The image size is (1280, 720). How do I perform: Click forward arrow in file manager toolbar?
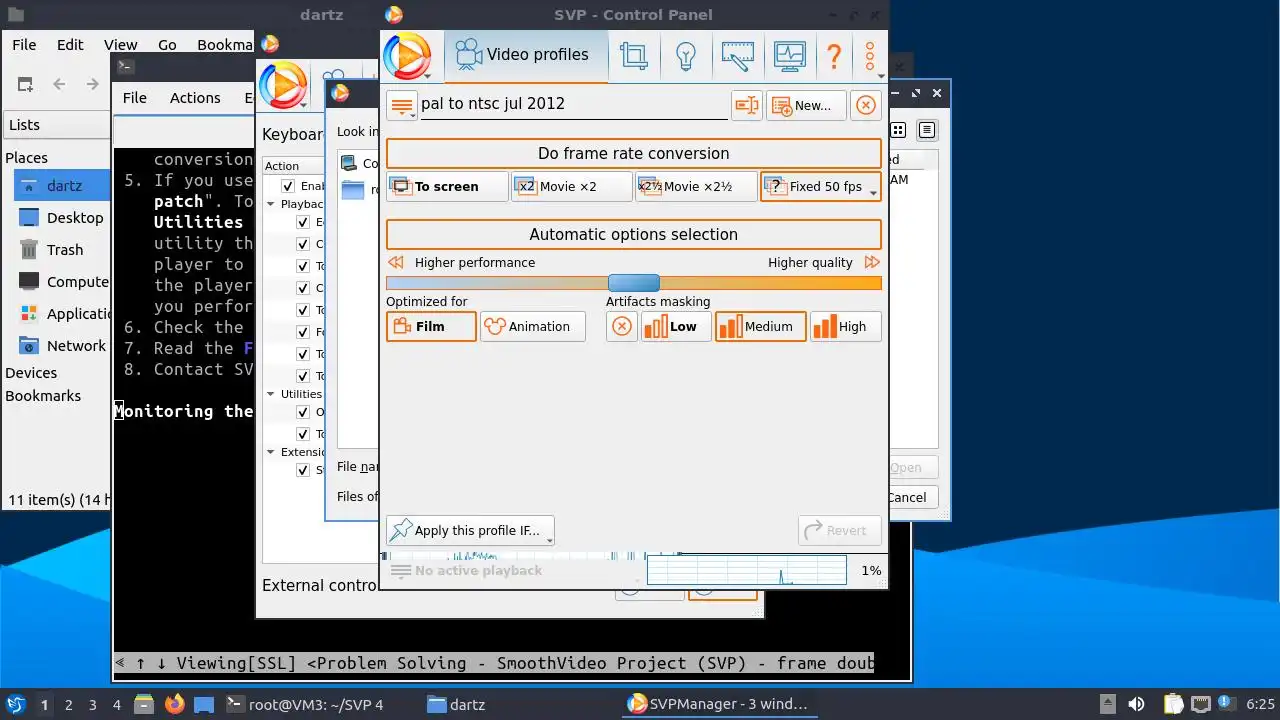[93, 84]
